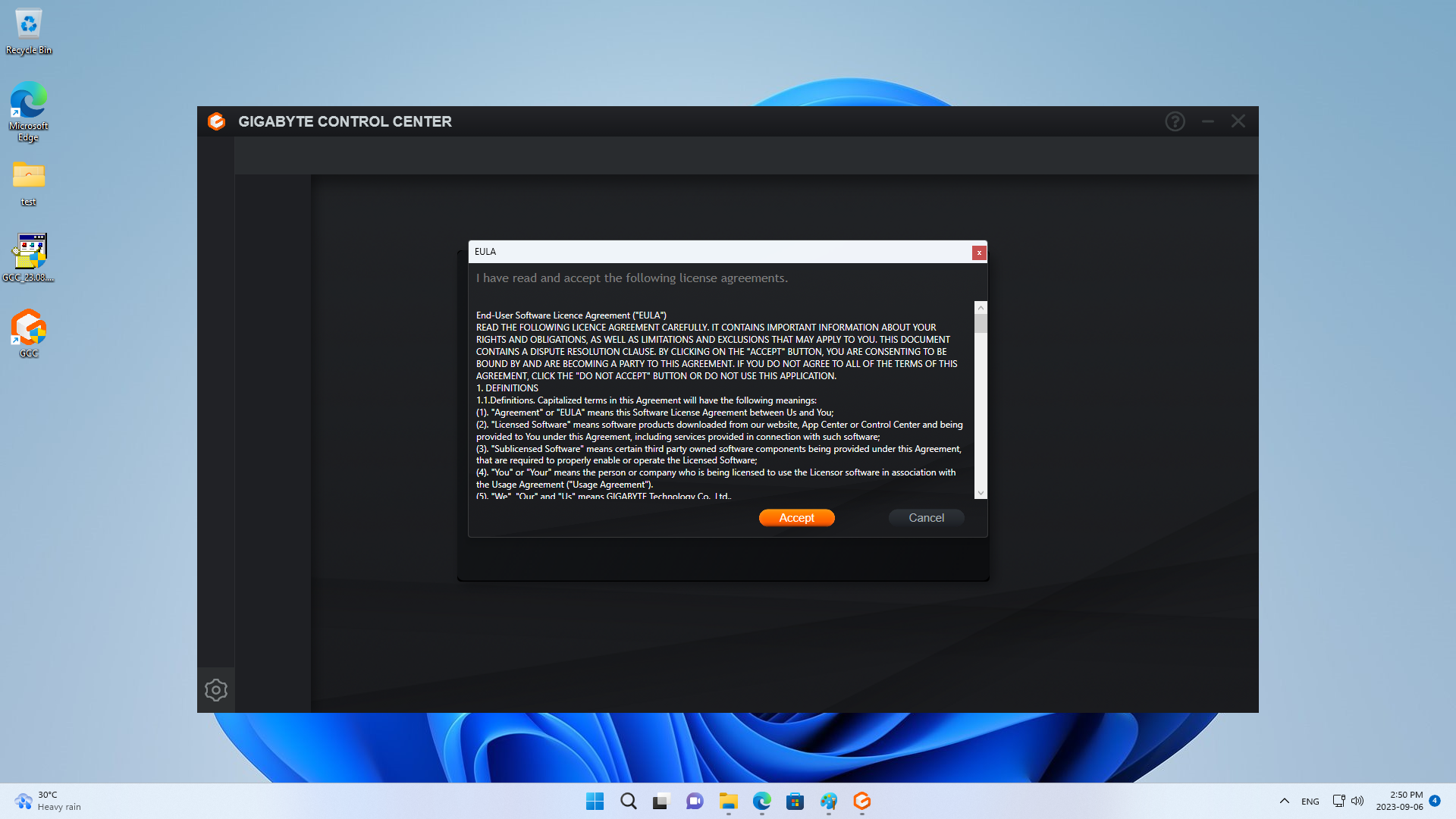Select the test folder on desktop
Screen dimensions: 1456x819
pos(29,183)
